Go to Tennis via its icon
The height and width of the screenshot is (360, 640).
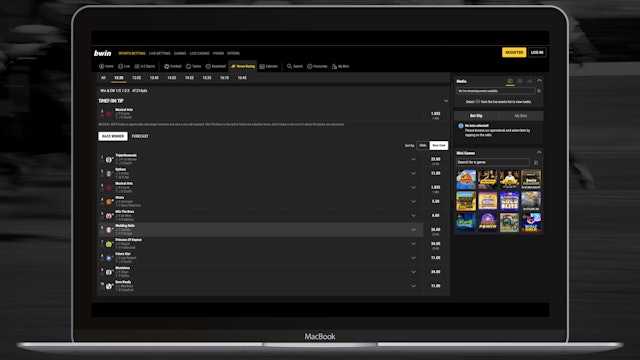click(x=188, y=66)
